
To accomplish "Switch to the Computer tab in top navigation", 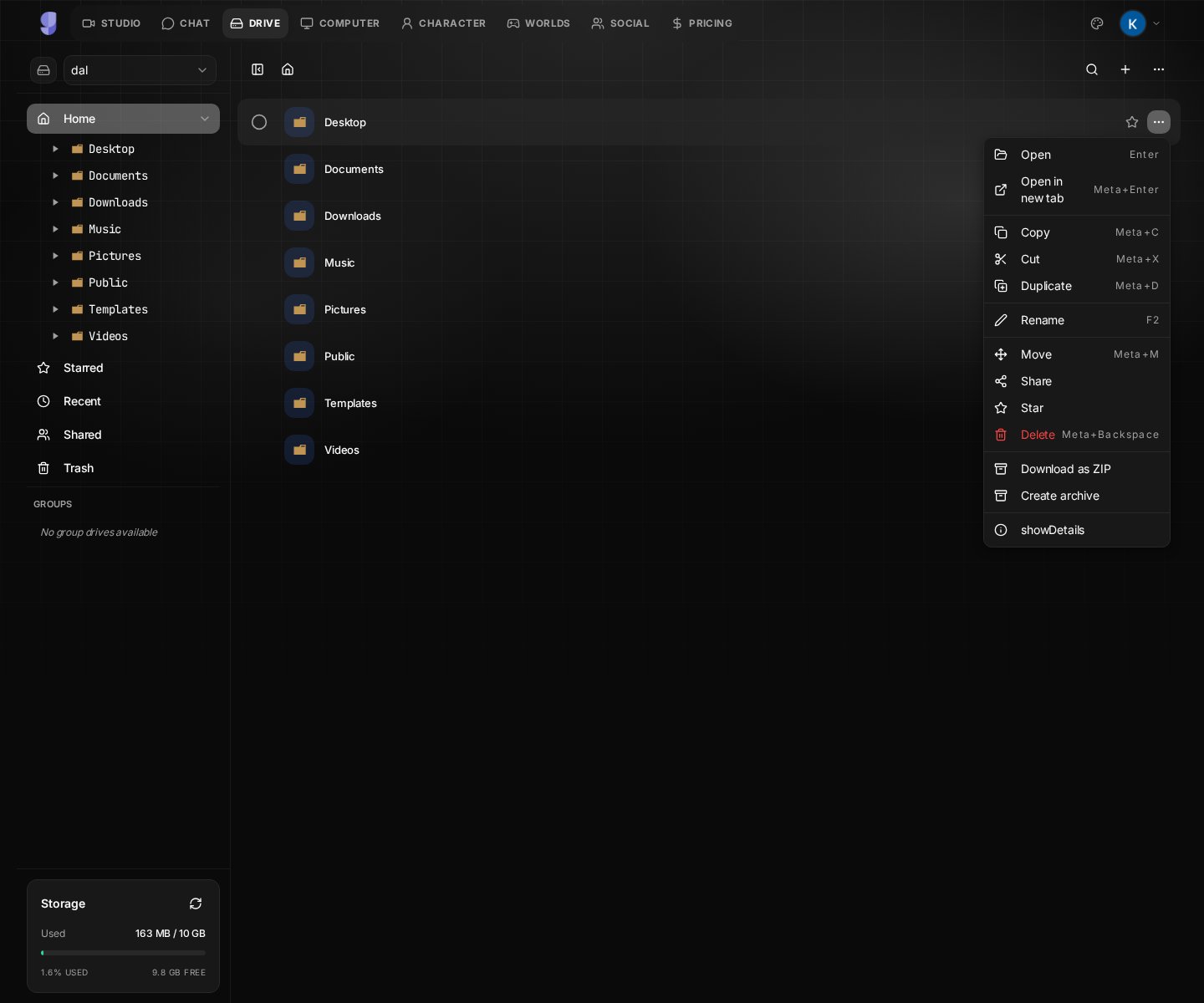I will tap(340, 23).
